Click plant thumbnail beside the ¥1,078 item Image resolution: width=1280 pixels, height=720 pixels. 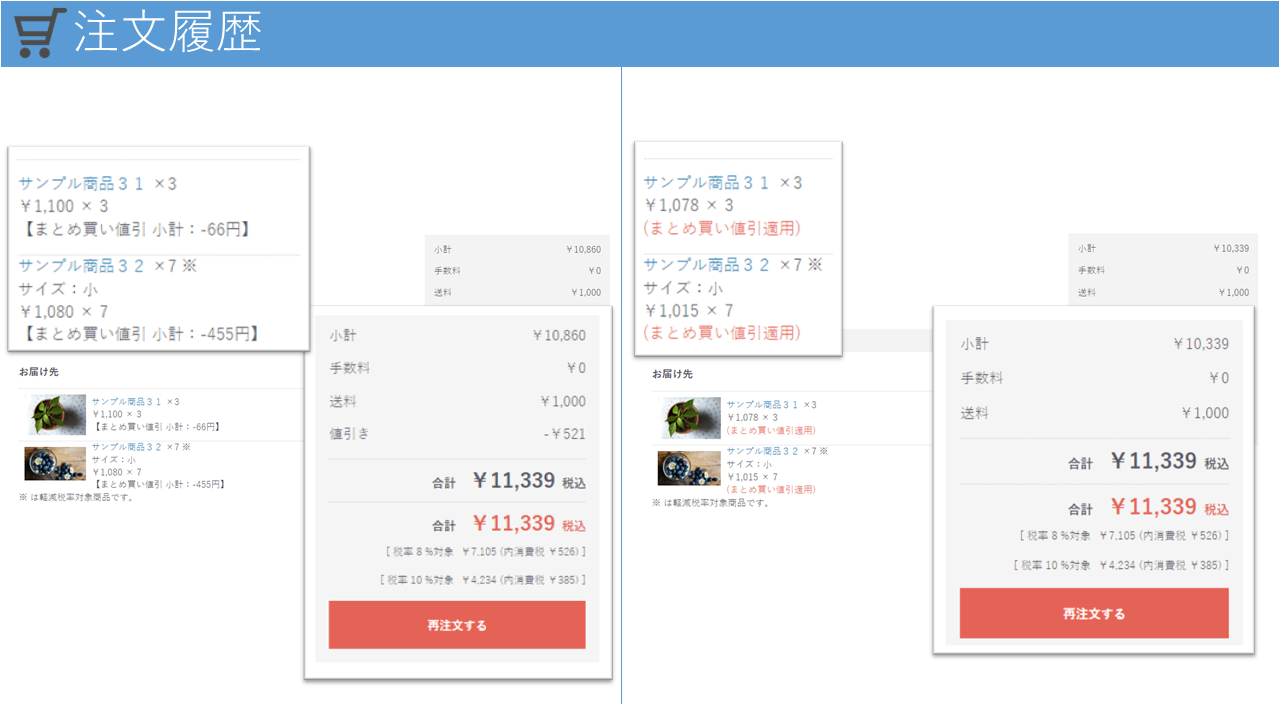pos(689,417)
